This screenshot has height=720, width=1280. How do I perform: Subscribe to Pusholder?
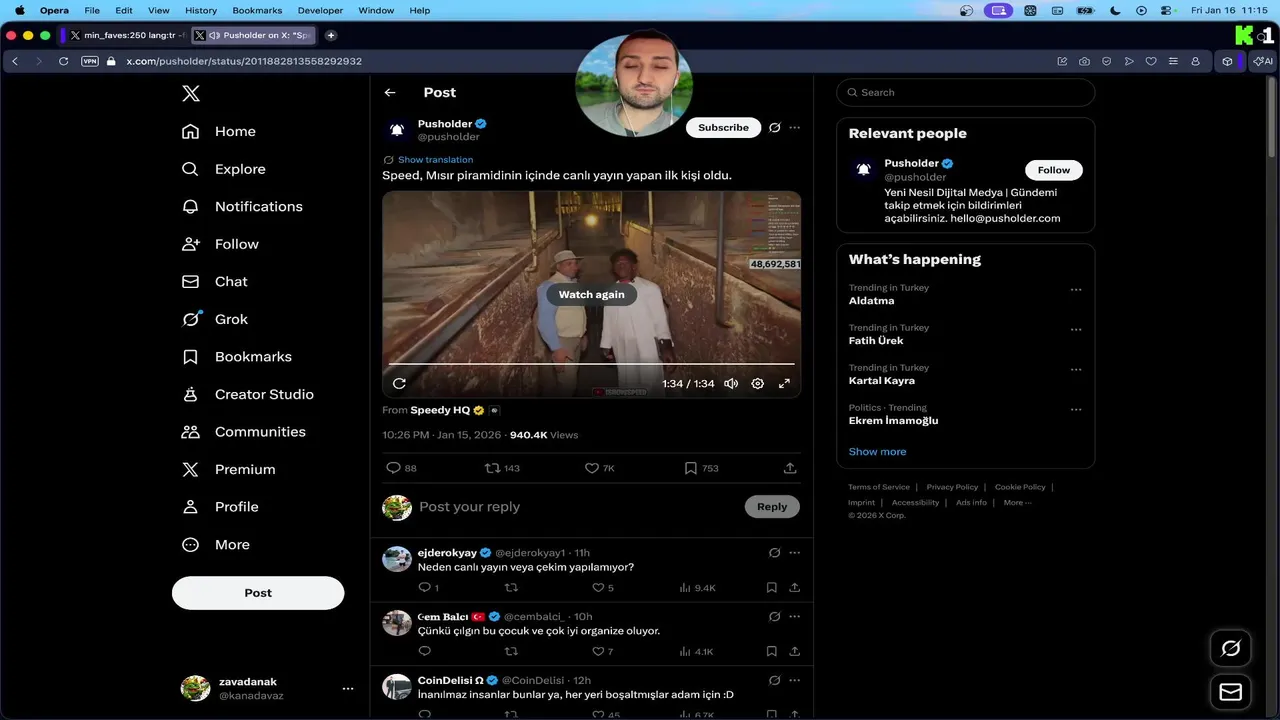tap(723, 128)
